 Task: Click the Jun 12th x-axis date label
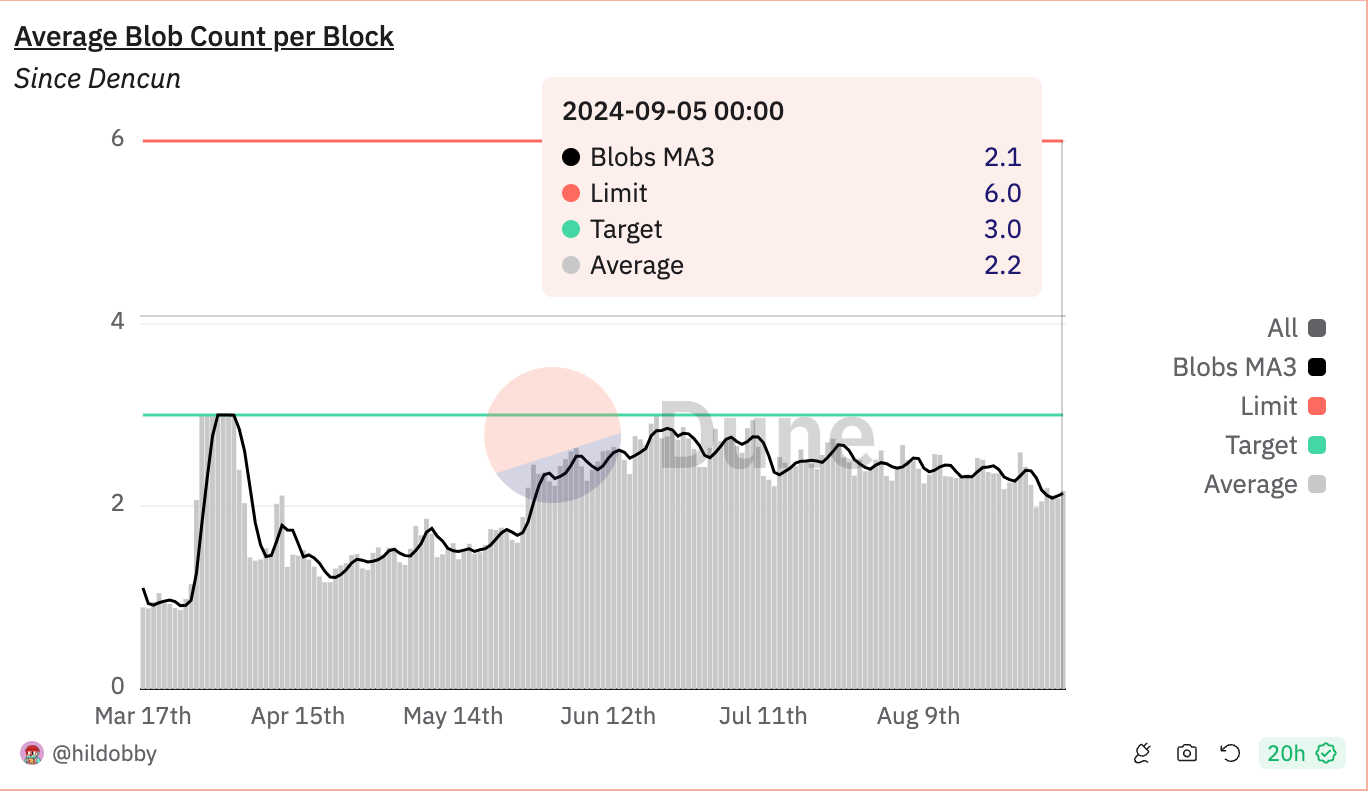tap(608, 716)
